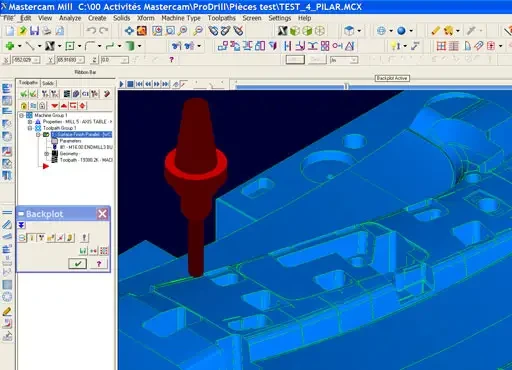Click the move insert arrow up icon
Screen dimensions: 512x370
pyautogui.click(x=64, y=106)
